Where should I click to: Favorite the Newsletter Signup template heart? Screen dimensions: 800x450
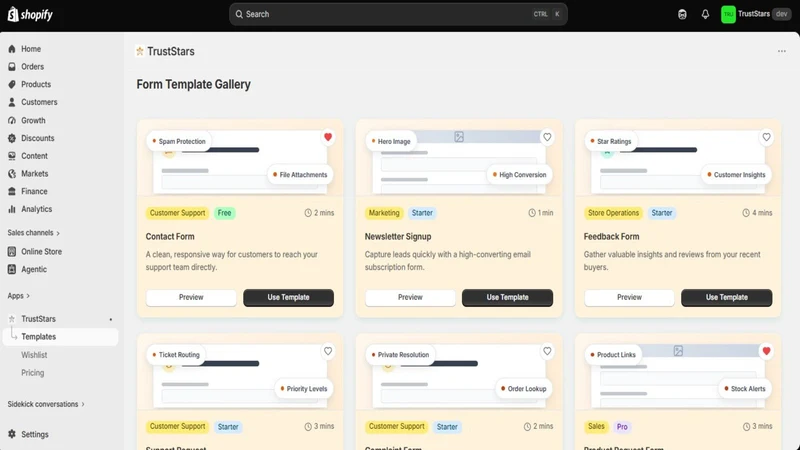[x=547, y=137]
